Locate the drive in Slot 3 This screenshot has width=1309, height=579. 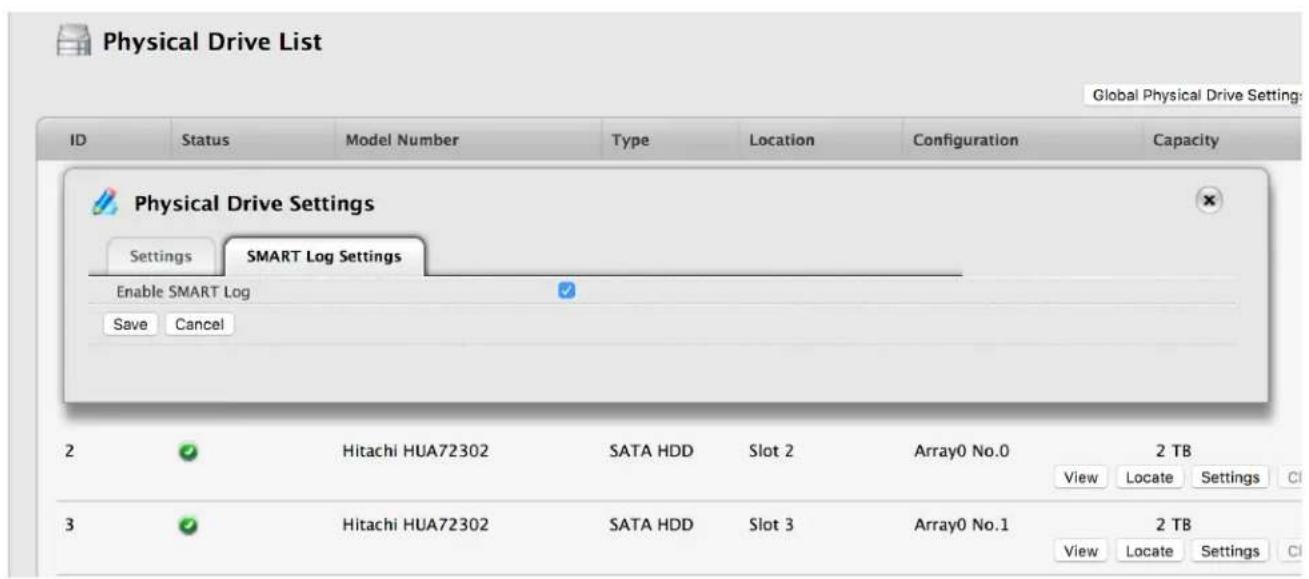(x=1149, y=550)
